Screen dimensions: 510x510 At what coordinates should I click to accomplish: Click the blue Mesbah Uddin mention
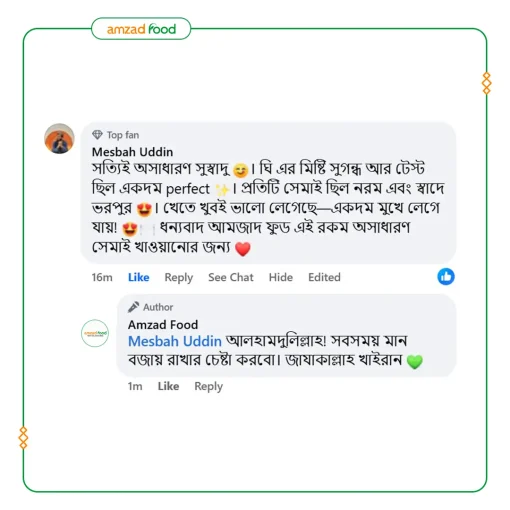coord(175,341)
